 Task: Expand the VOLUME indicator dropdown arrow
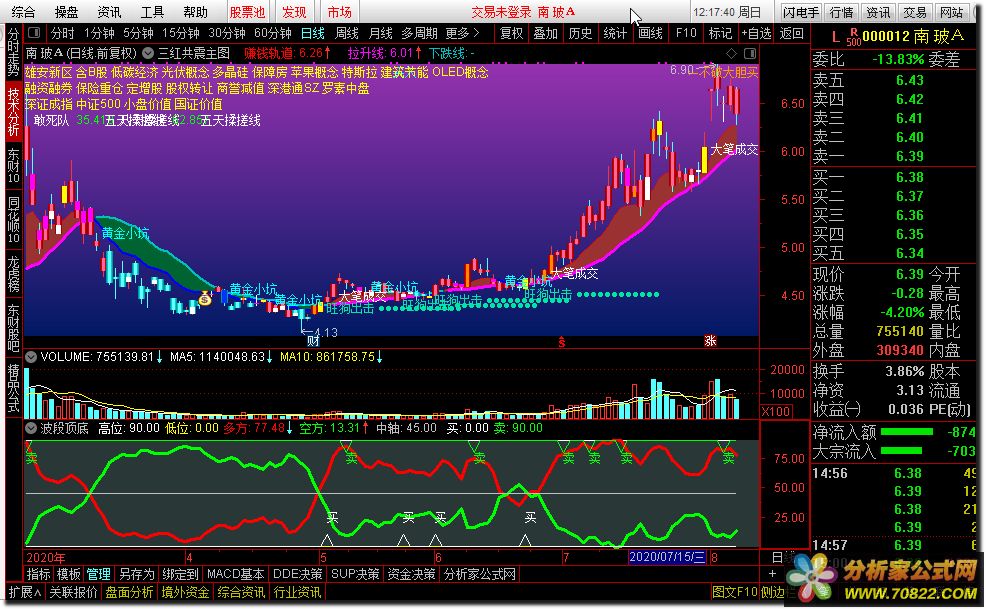31,357
